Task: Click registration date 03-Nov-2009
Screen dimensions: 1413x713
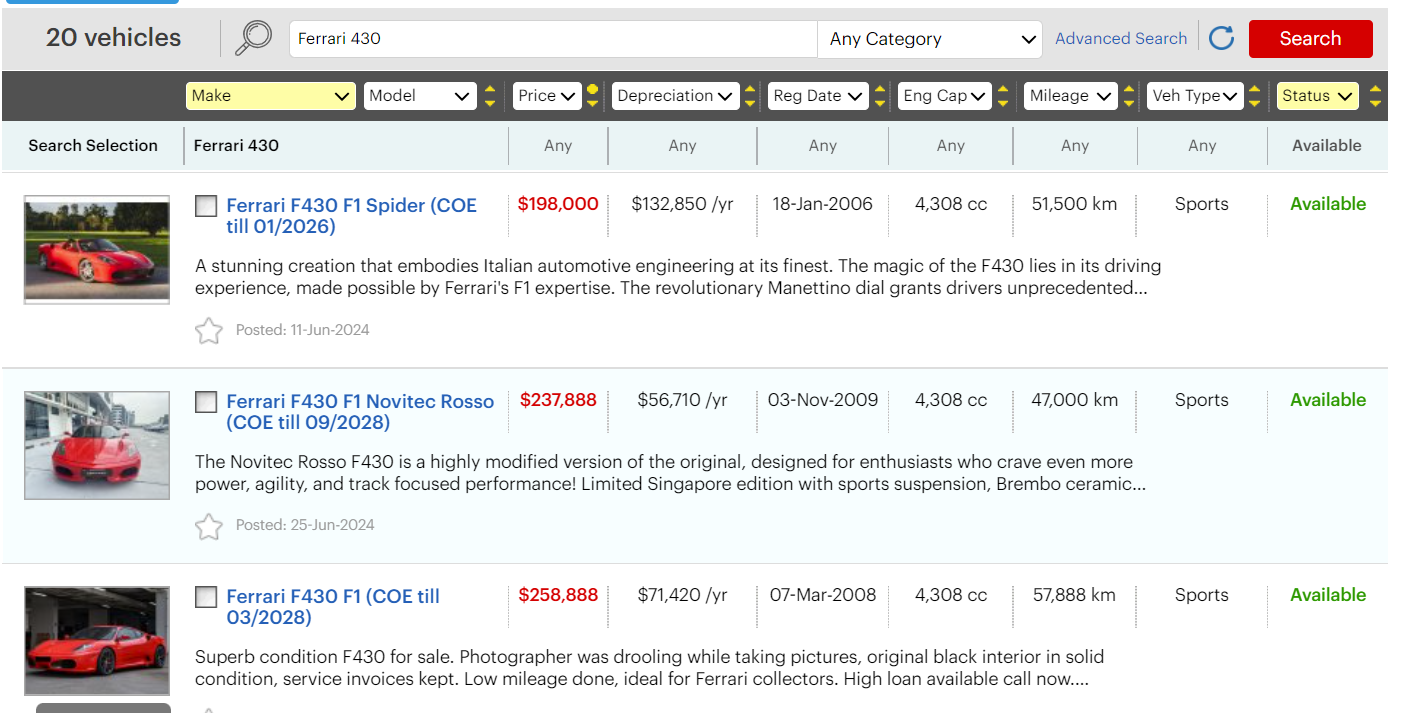Action: coord(823,400)
